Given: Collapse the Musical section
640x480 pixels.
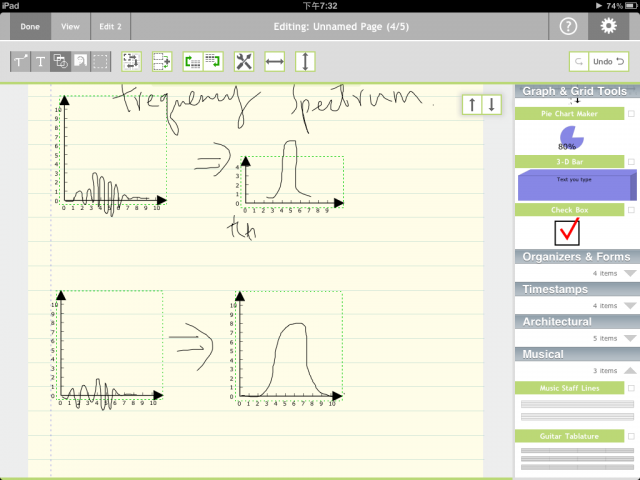Looking at the screenshot, I should coord(630,370).
